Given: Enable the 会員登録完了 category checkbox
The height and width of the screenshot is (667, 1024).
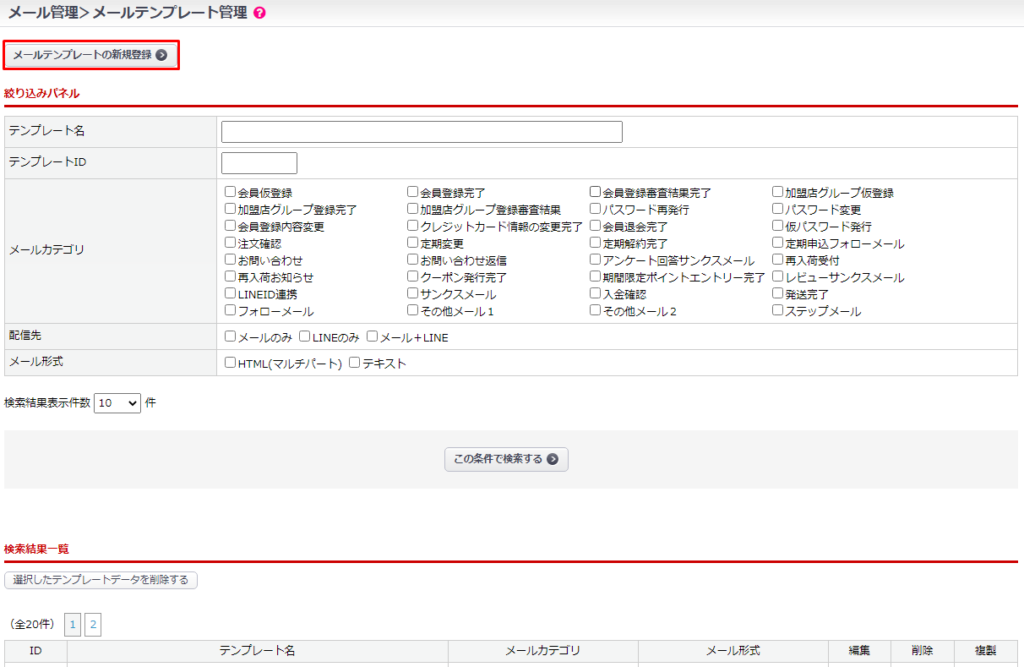Looking at the screenshot, I should click(412, 192).
